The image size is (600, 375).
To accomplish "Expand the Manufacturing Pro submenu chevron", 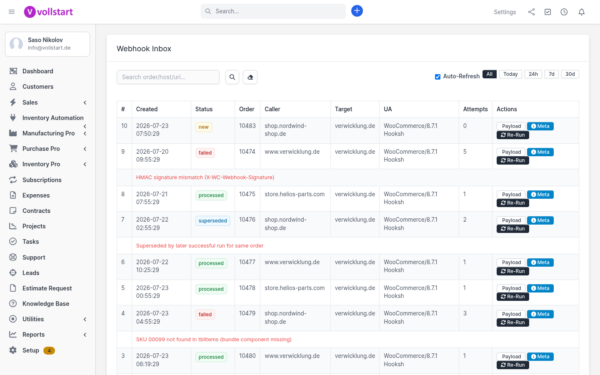I will [x=85, y=134].
